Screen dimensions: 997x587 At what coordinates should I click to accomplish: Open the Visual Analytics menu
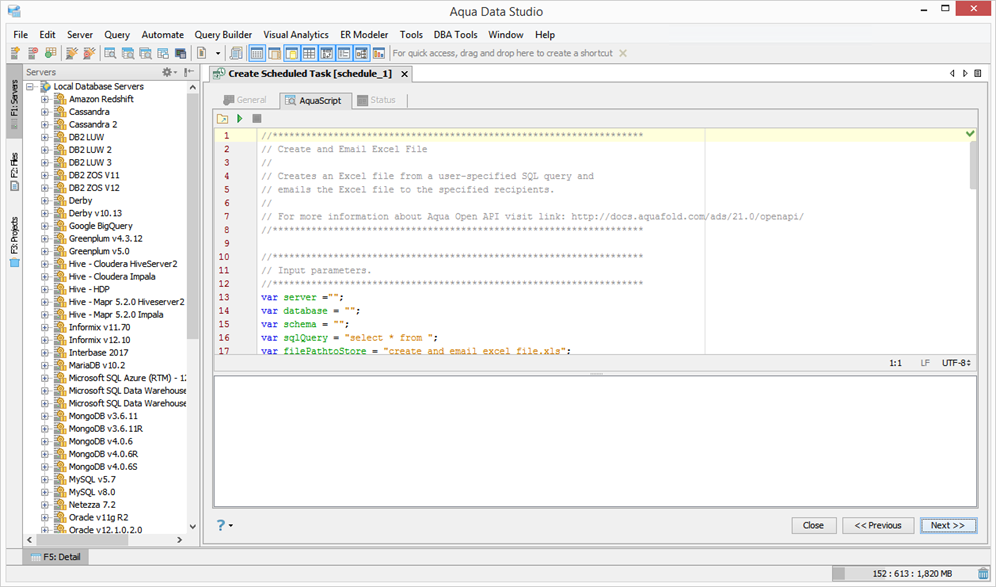tap(296, 34)
